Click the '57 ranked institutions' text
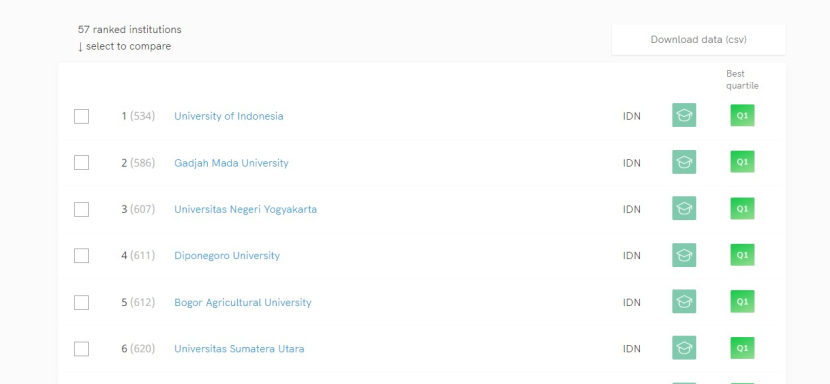This screenshot has width=830, height=384. pos(130,30)
